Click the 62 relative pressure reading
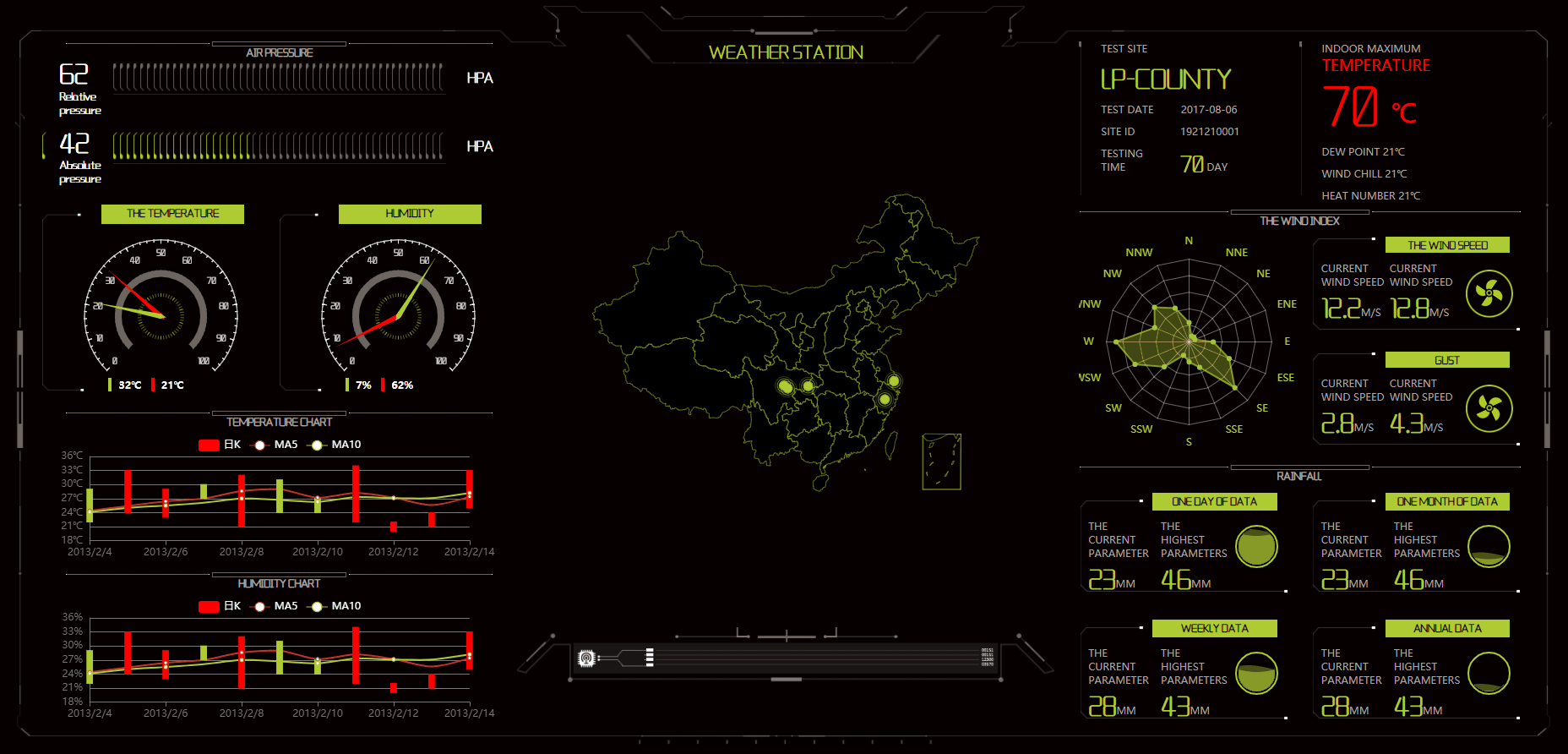 (x=73, y=74)
